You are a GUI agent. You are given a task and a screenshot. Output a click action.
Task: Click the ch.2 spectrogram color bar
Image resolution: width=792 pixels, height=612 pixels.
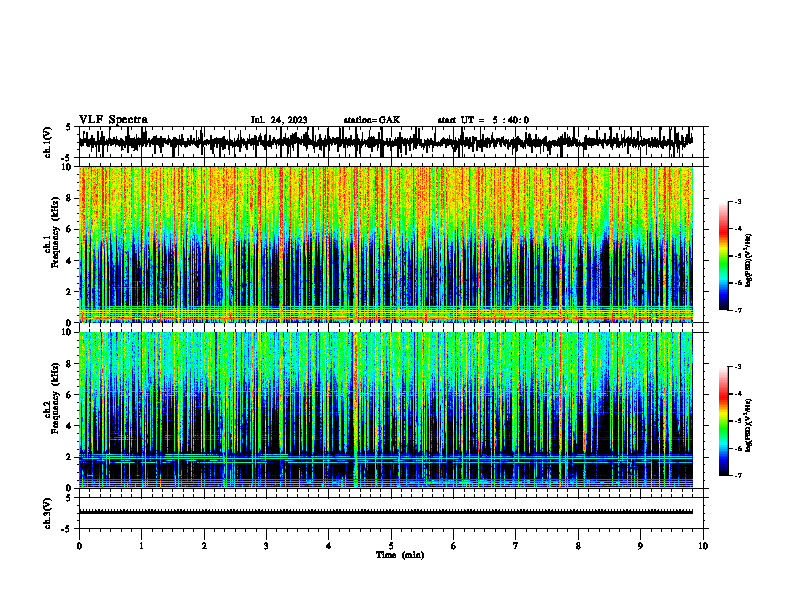[723, 421]
